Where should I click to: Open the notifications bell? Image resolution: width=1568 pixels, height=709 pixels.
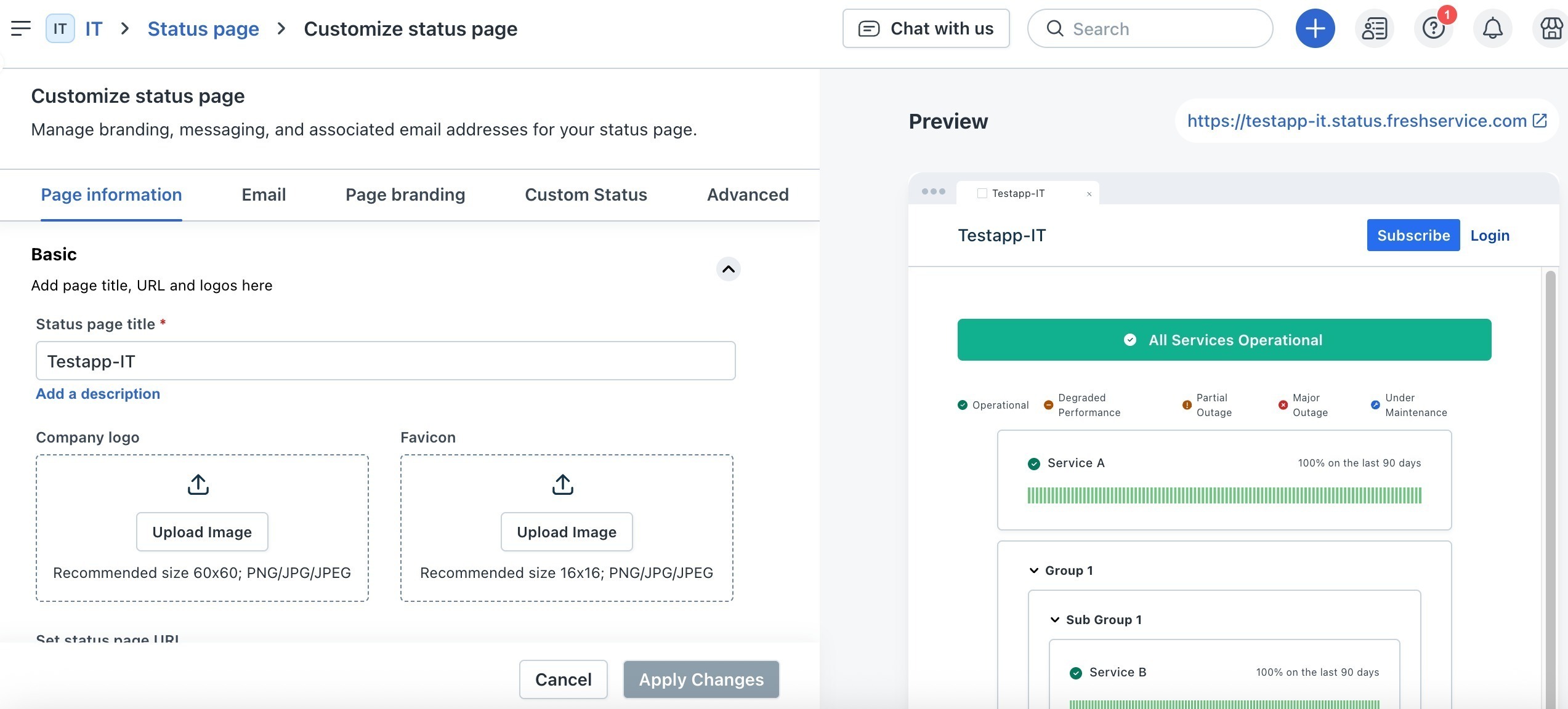click(1492, 28)
